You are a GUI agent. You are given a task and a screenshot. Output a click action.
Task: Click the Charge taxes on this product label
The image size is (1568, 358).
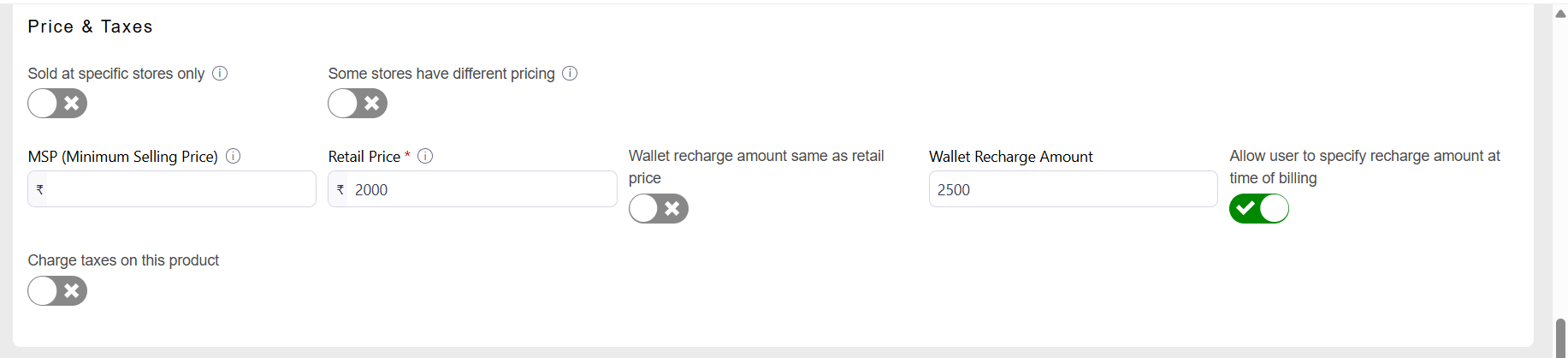123,260
